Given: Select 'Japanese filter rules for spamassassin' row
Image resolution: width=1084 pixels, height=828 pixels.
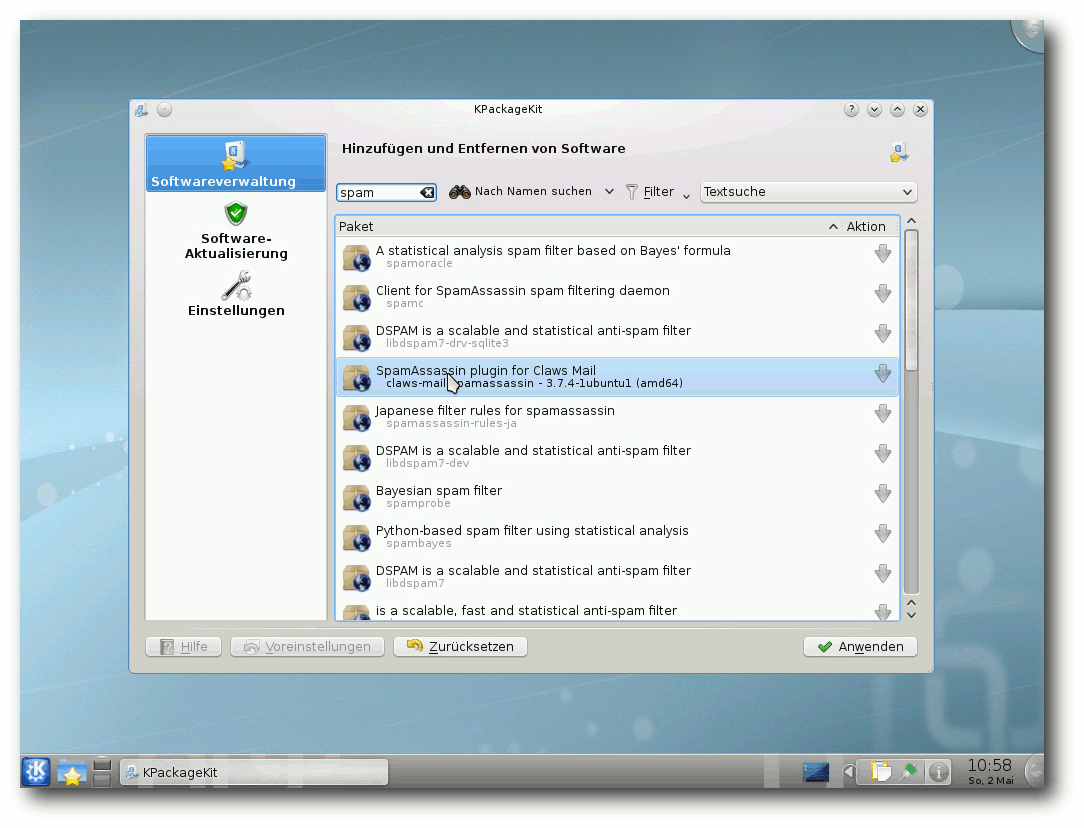Looking at the screenshot, I should coord(617,417).
